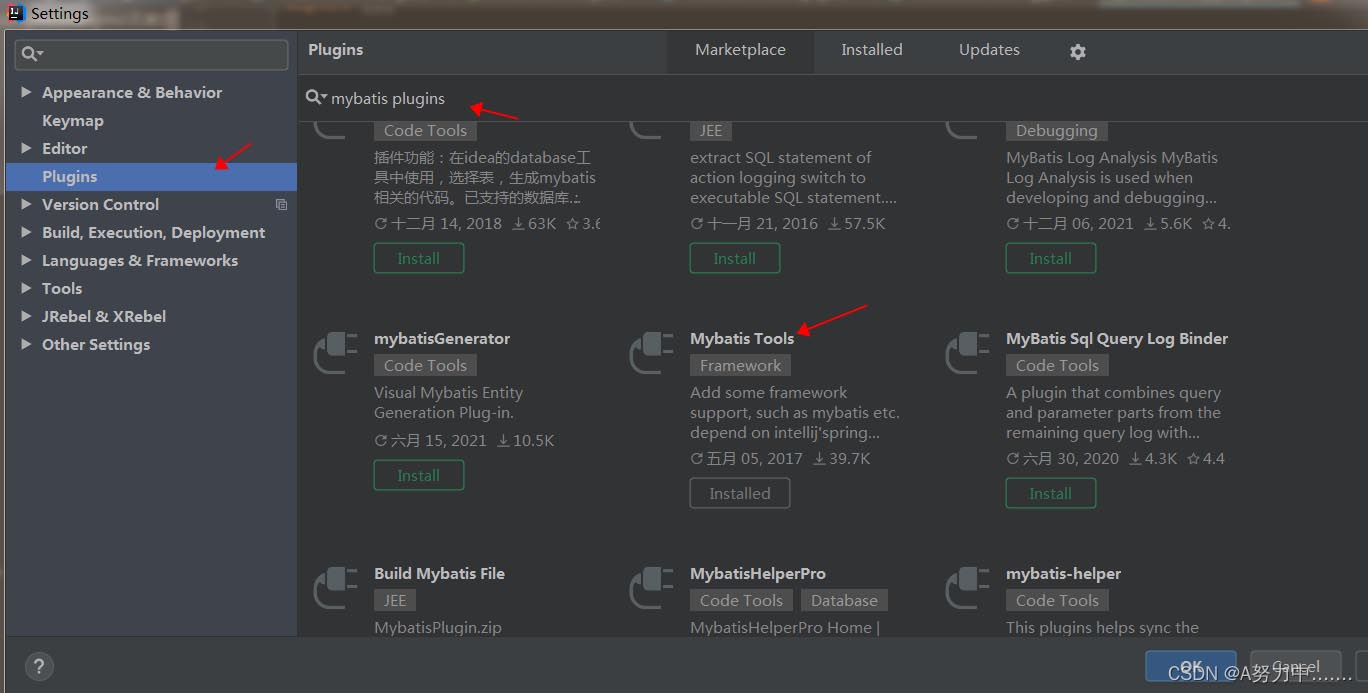Click the Version Control project-level icon
Screen dimensions: 1368x693
pos(281,204)
